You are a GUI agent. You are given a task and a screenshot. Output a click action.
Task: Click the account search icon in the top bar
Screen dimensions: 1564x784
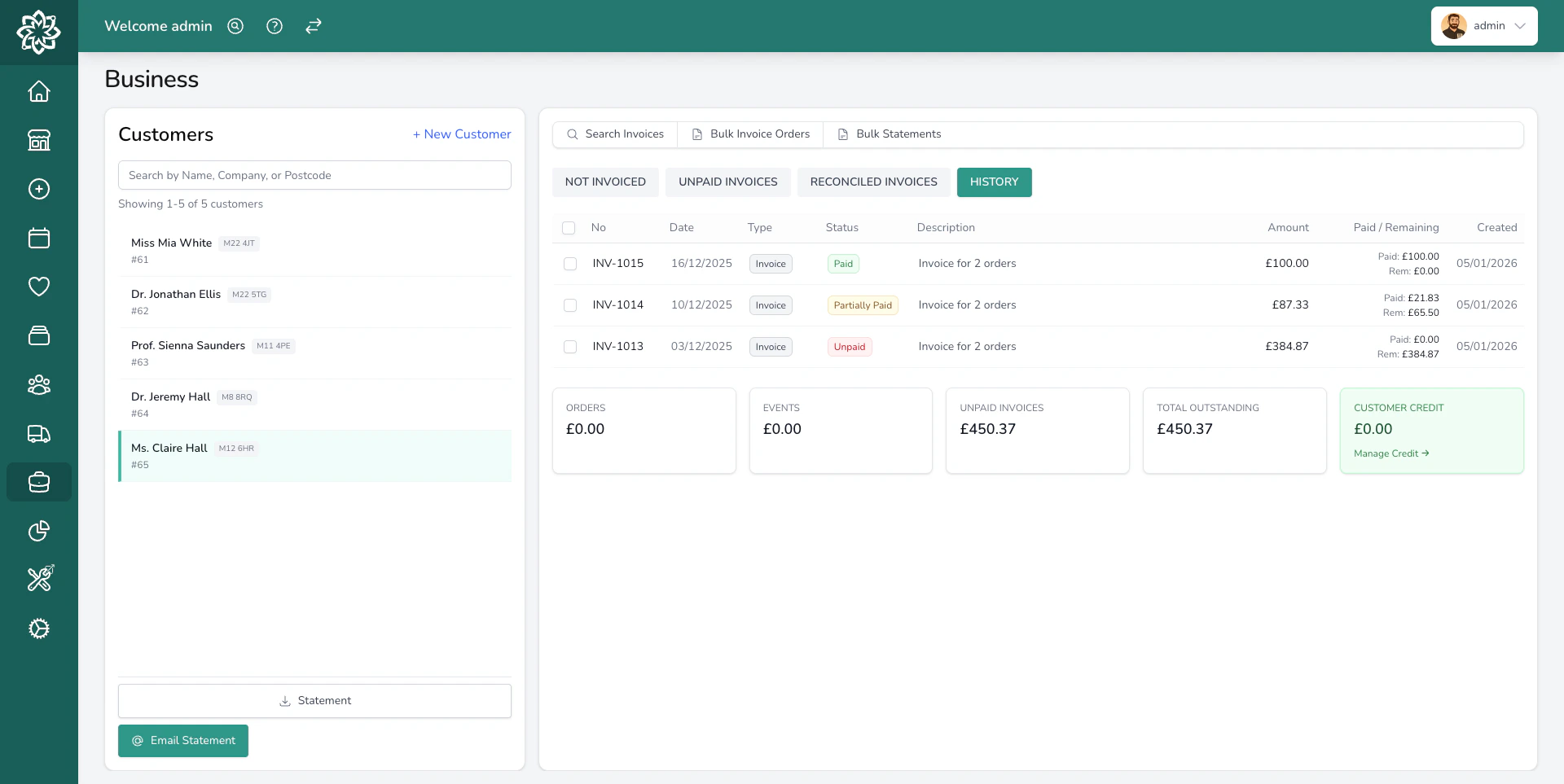coord(235,26)
